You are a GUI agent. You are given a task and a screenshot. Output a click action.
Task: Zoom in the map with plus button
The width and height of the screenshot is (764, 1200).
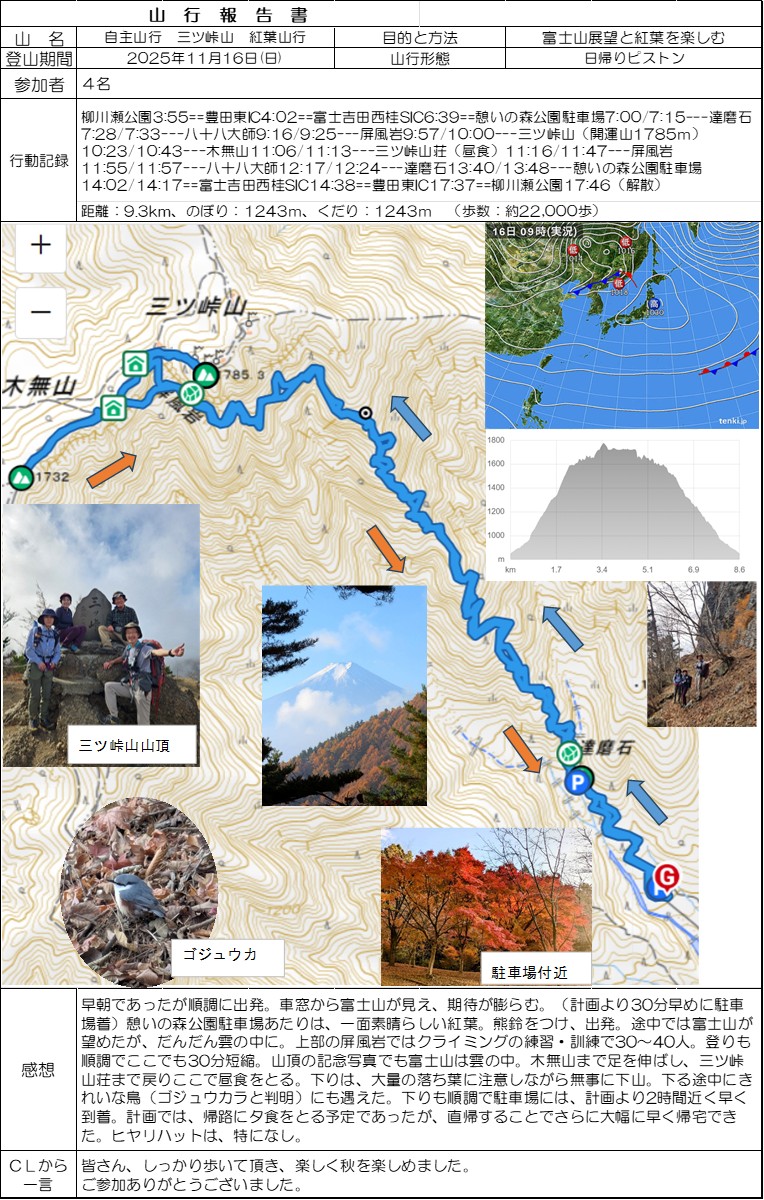[x=41, y=246]
